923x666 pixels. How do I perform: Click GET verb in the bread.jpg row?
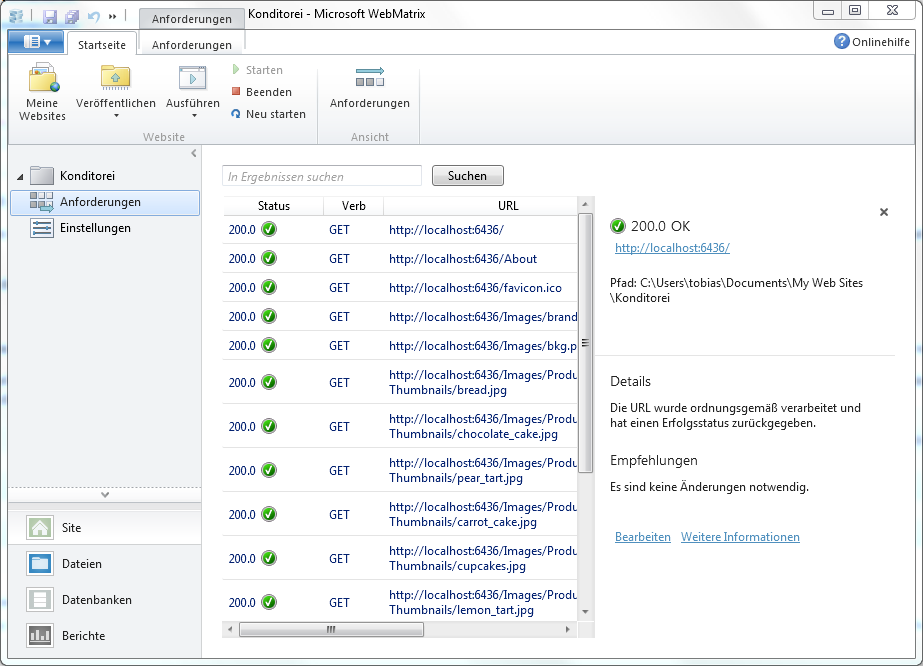pyautogui.click(x=339, y=383)
